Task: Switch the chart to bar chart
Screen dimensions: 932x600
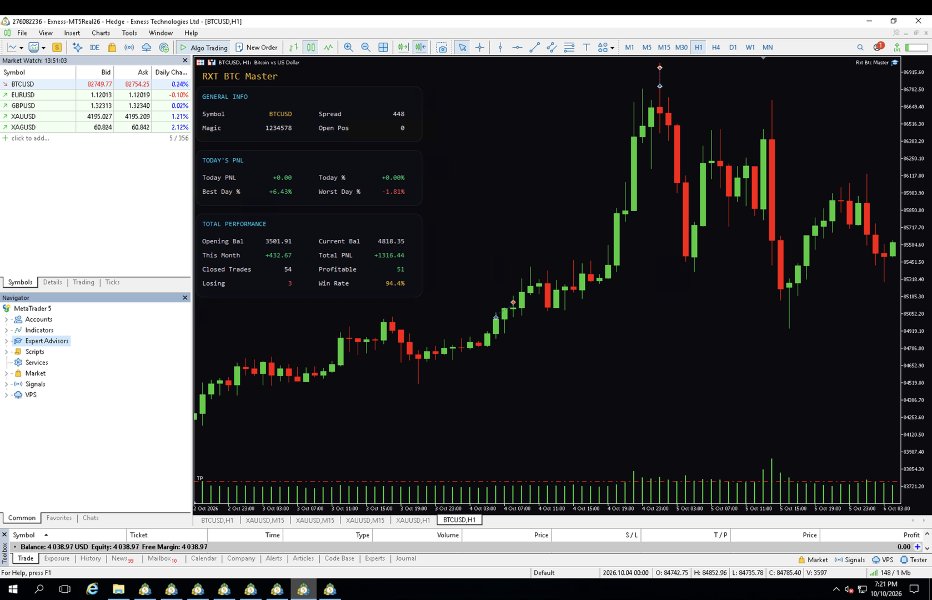Action: 293,47
